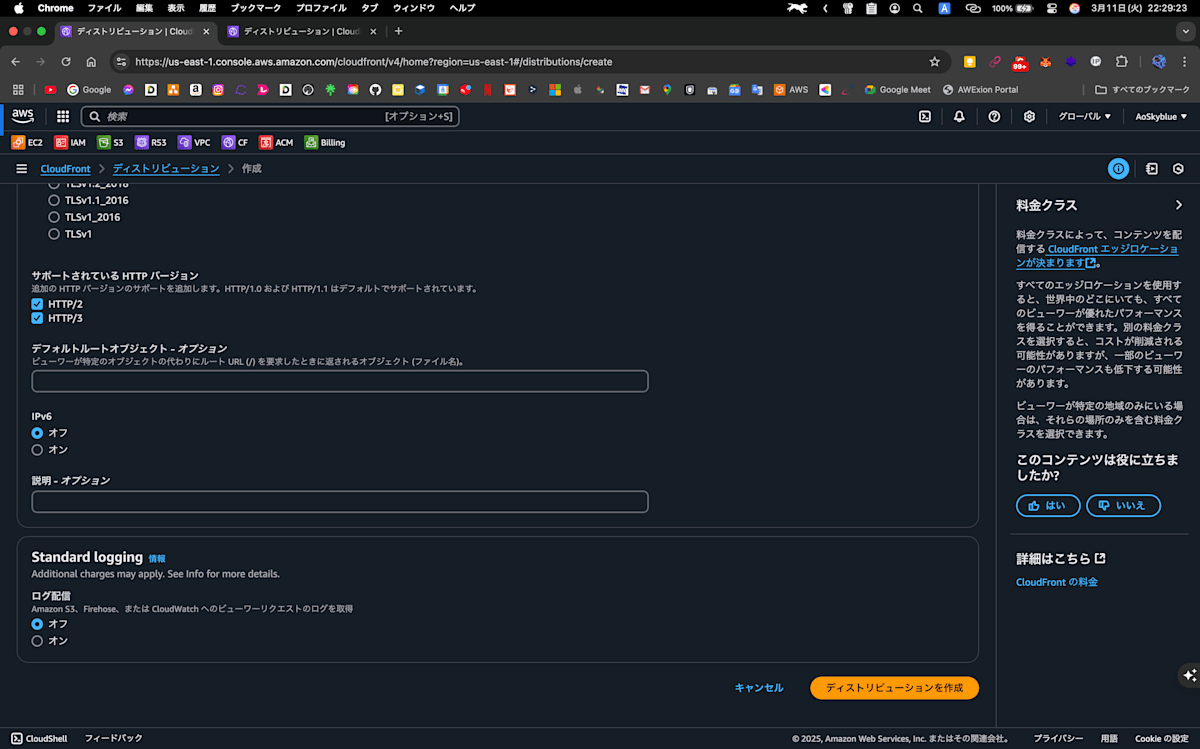Open the YouTube bookmark
Screen dimensions: 1200x749
(51, 89)
